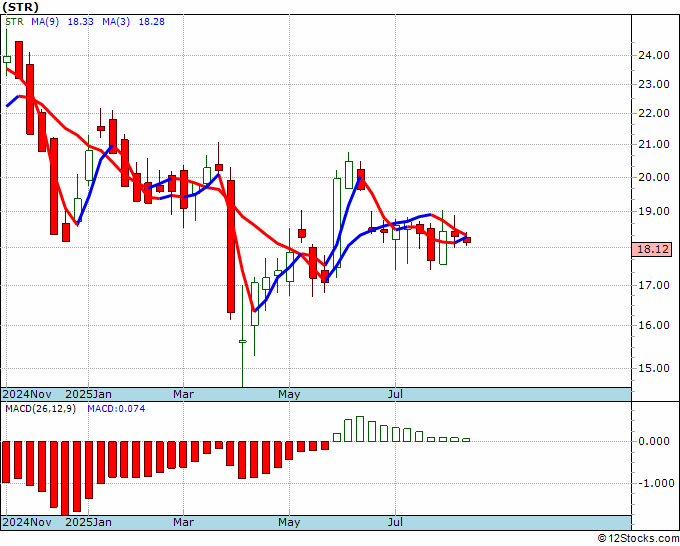Click Jul on the MACD panel axis
This screenshot has width=680, height=546.
(x=396, y=522)
